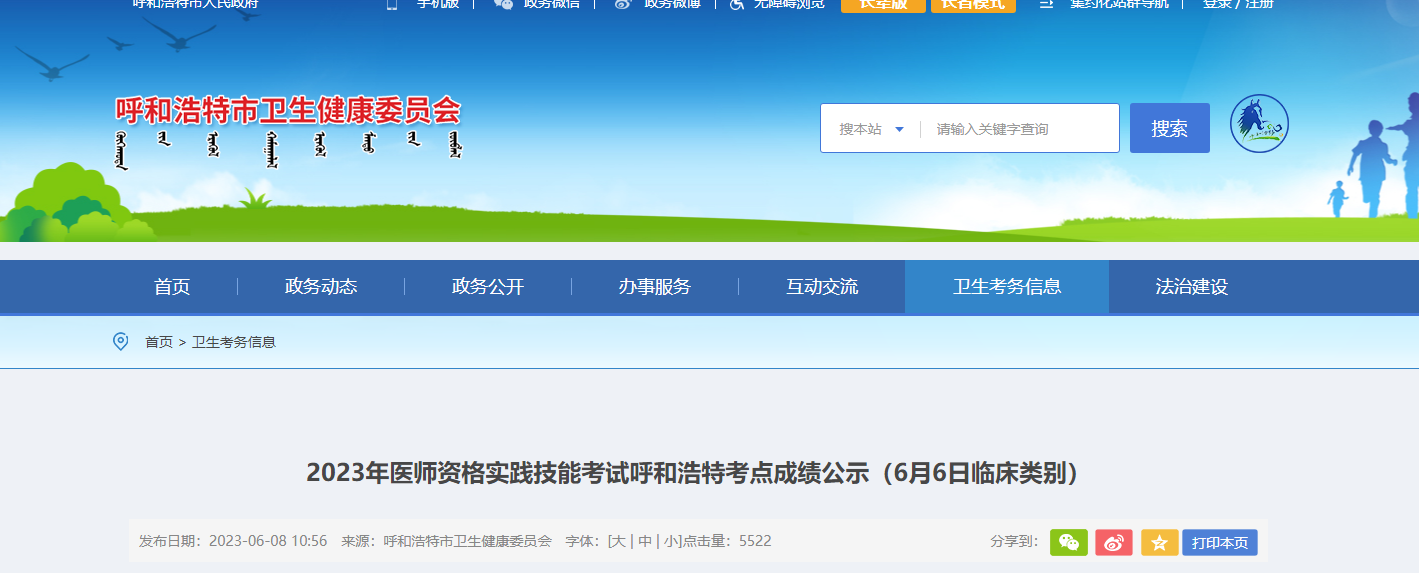
Task: Click the 政务微信 link text
Action: [x=552, y=4]
